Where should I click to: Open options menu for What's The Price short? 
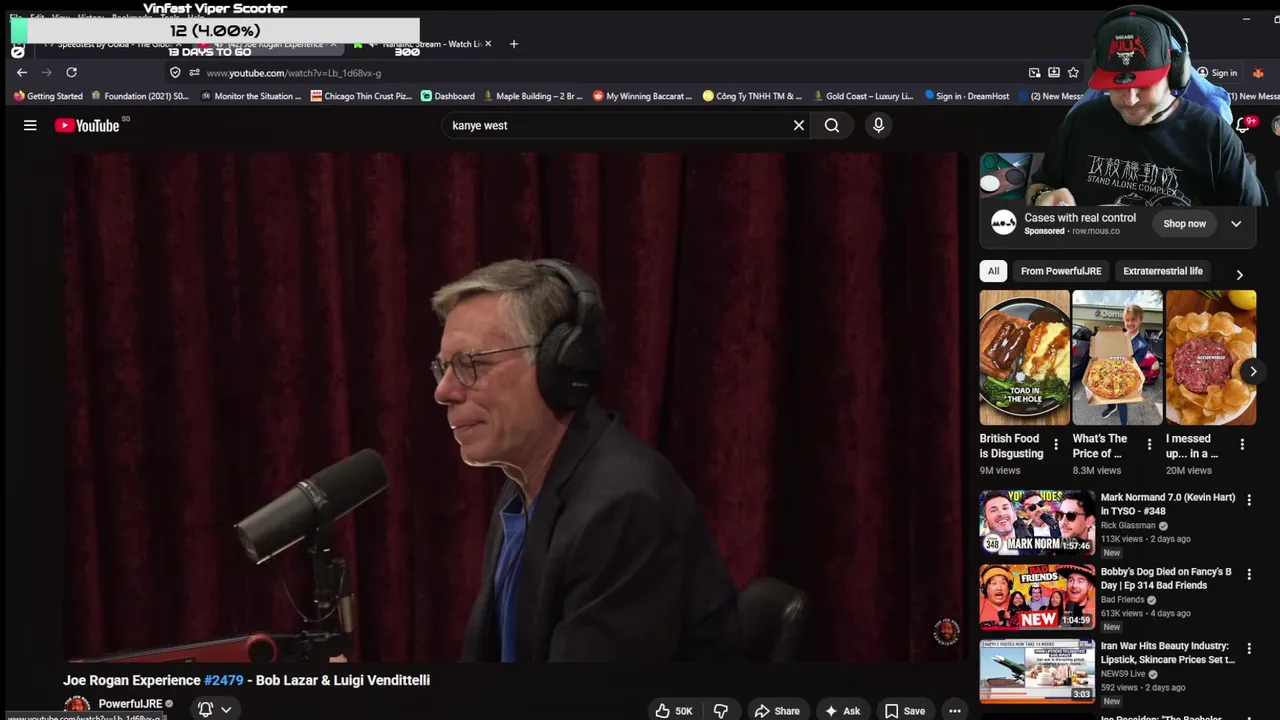tap(1149, 445)
